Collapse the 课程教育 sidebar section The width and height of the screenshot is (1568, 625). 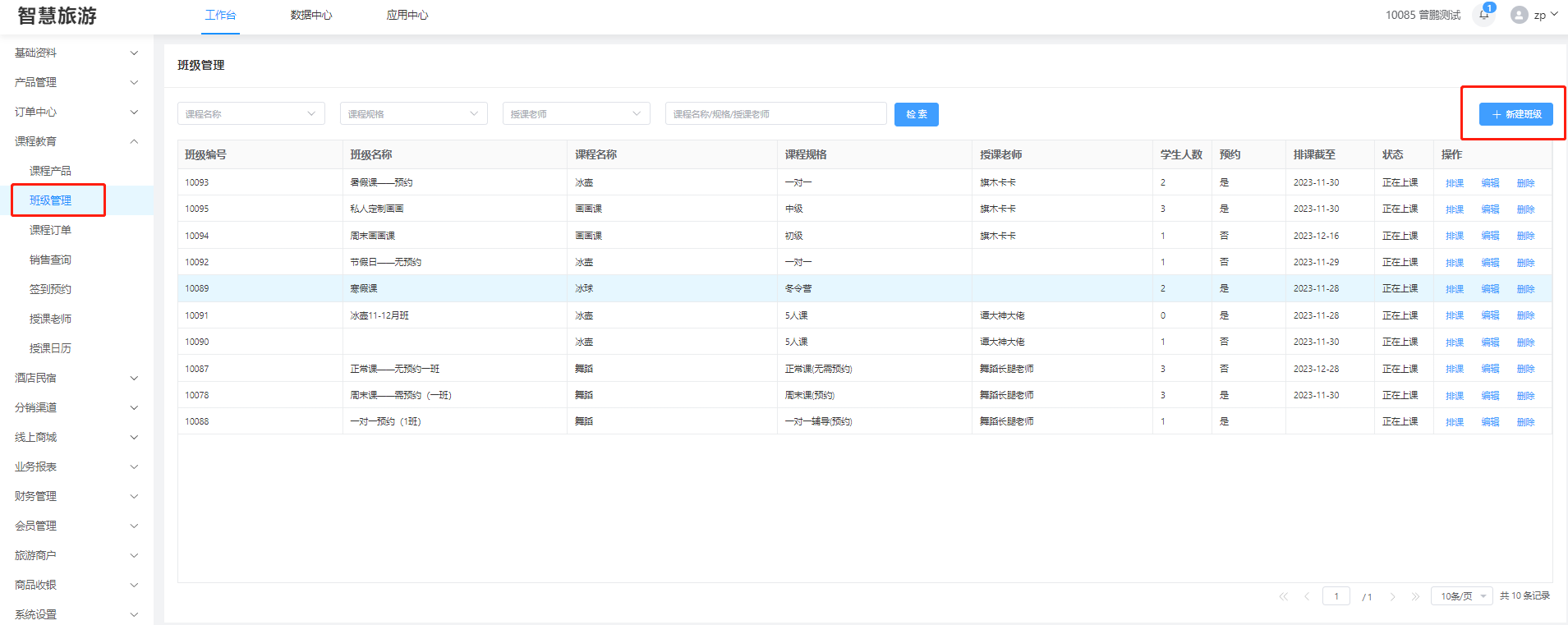coord(76,141)
